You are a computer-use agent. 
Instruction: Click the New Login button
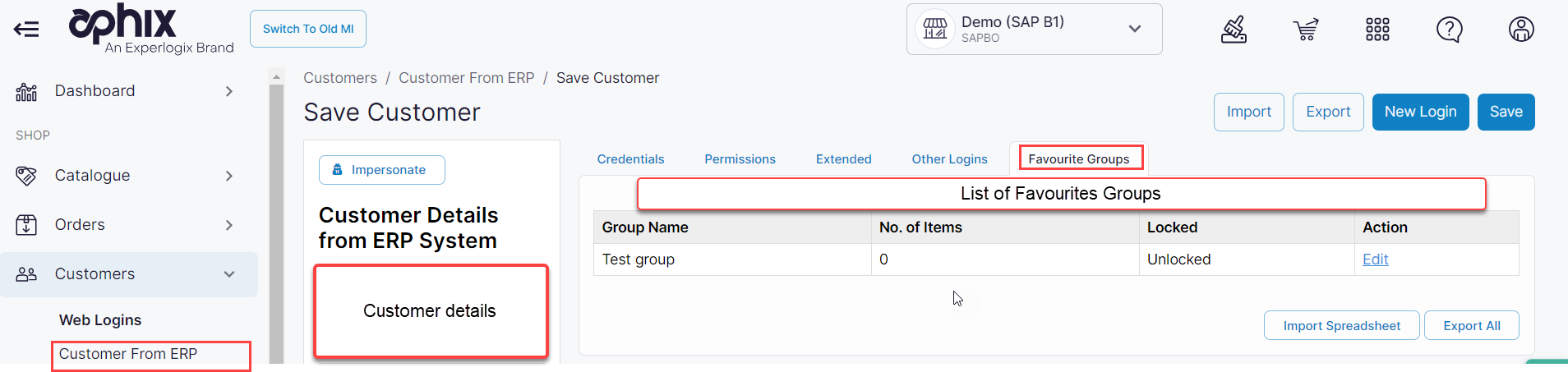[x=1420, y=112]
